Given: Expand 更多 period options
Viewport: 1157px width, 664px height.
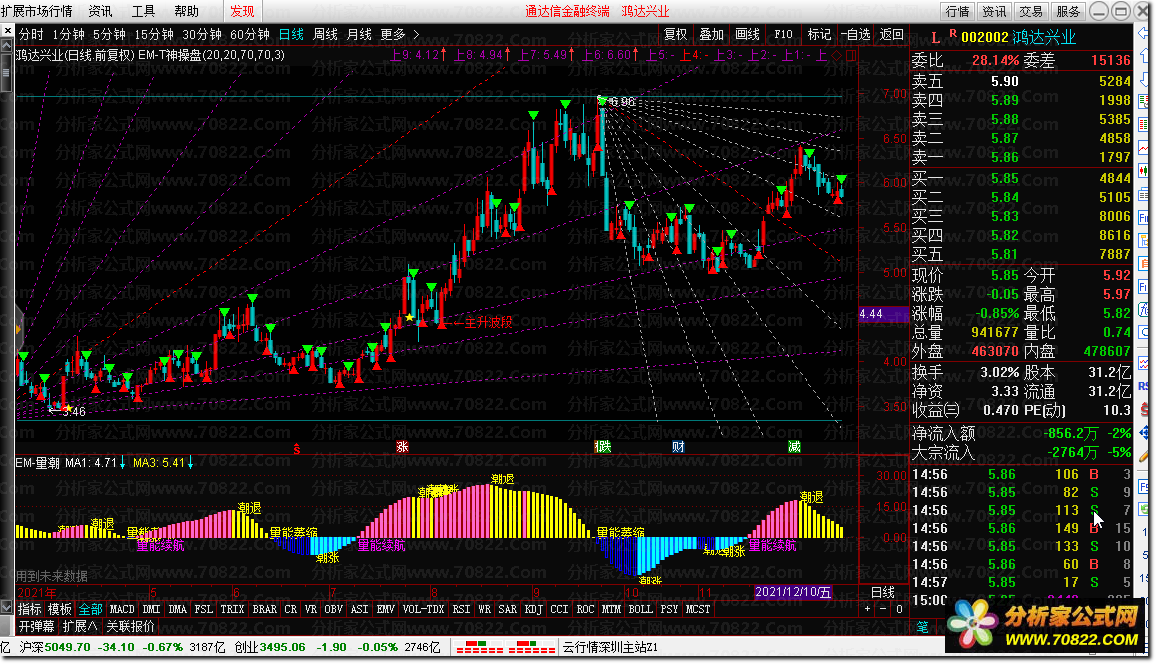Looking at the screenshot, I should (x=393, y=34).
